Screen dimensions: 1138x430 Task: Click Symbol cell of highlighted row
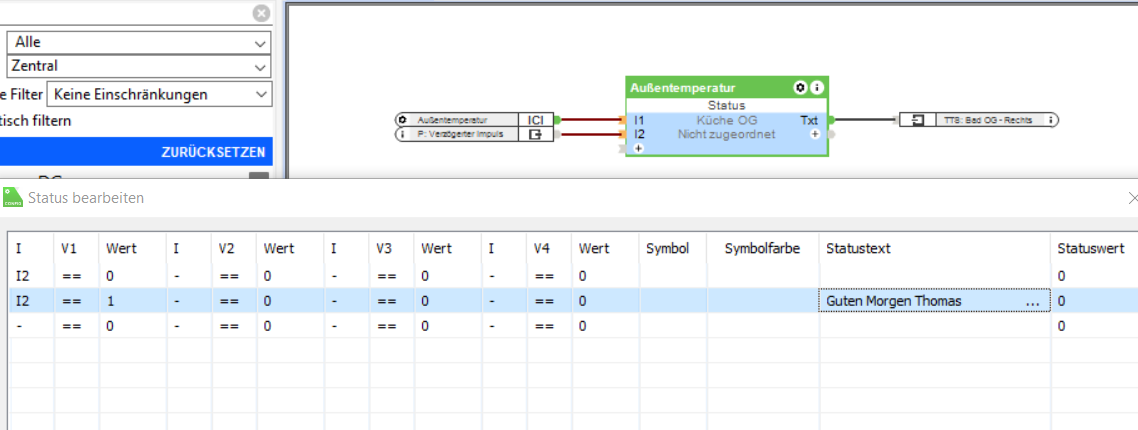tap(674, 301)
